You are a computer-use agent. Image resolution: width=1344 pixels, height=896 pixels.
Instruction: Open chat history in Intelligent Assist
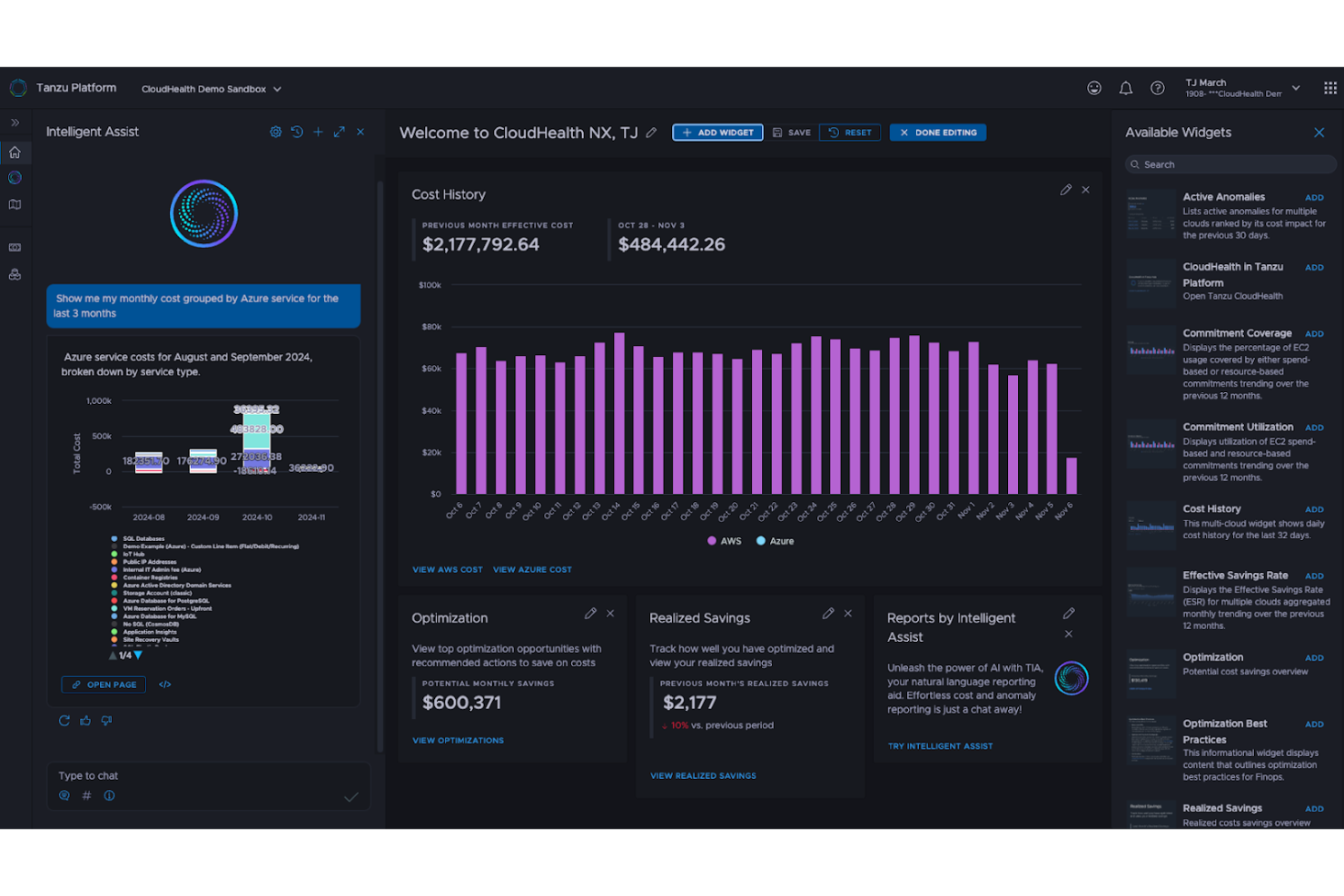click(x=297, y=132)
